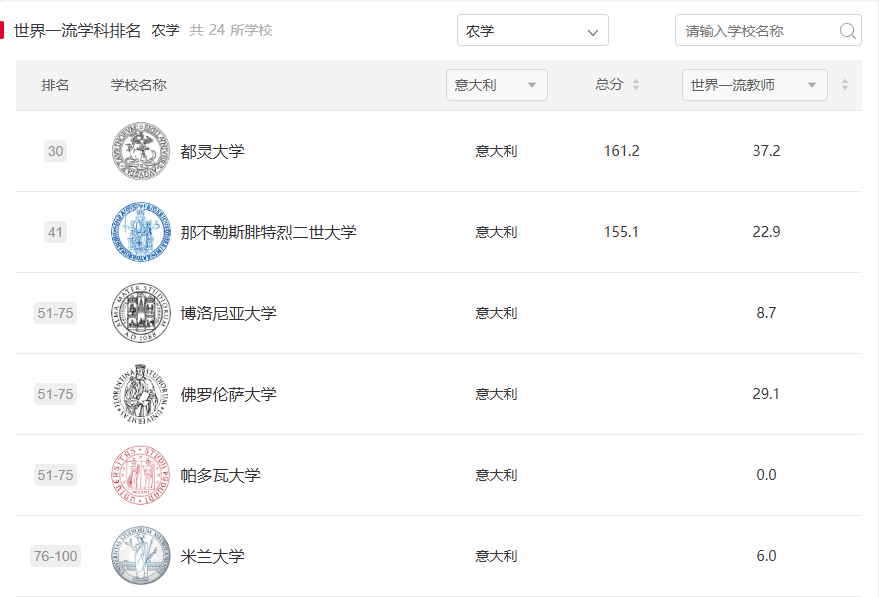This screenshot has height=597, width=879.
Task: Open the 意大利 country filter dropdown
Action: [x=496, y=85]
